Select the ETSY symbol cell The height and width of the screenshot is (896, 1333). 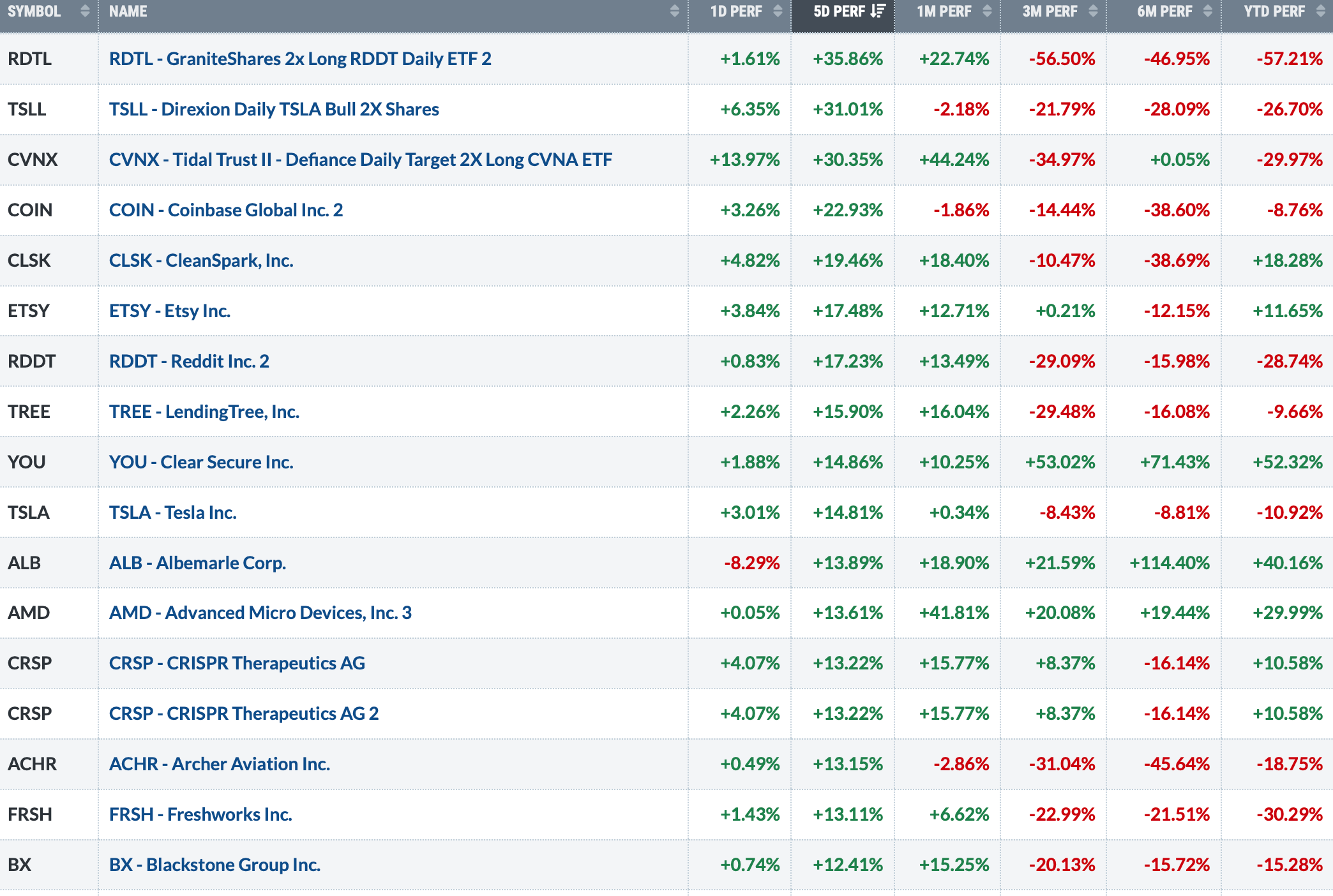click(x=29, y=311)
